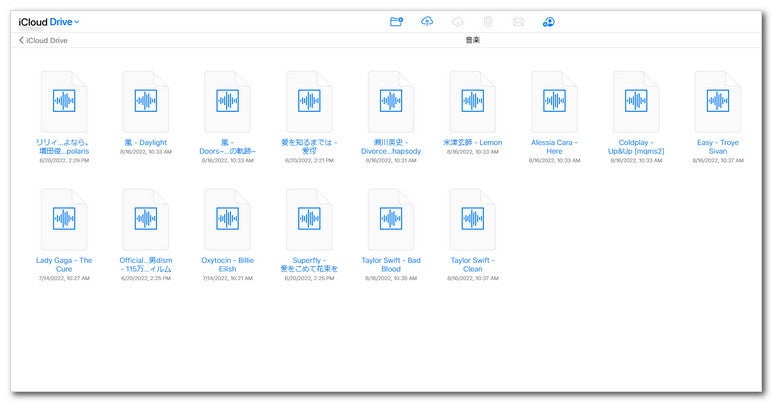Select audio file icon for 風 - Doors file
Image resolution: width=773 pixels, height=403 pixels.
(x=228, y=102)
